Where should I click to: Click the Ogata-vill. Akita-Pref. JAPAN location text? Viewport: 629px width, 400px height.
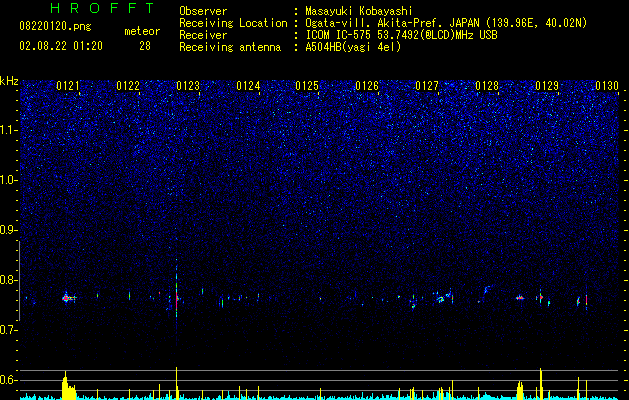pyautogui.click(x=446, y=23)
